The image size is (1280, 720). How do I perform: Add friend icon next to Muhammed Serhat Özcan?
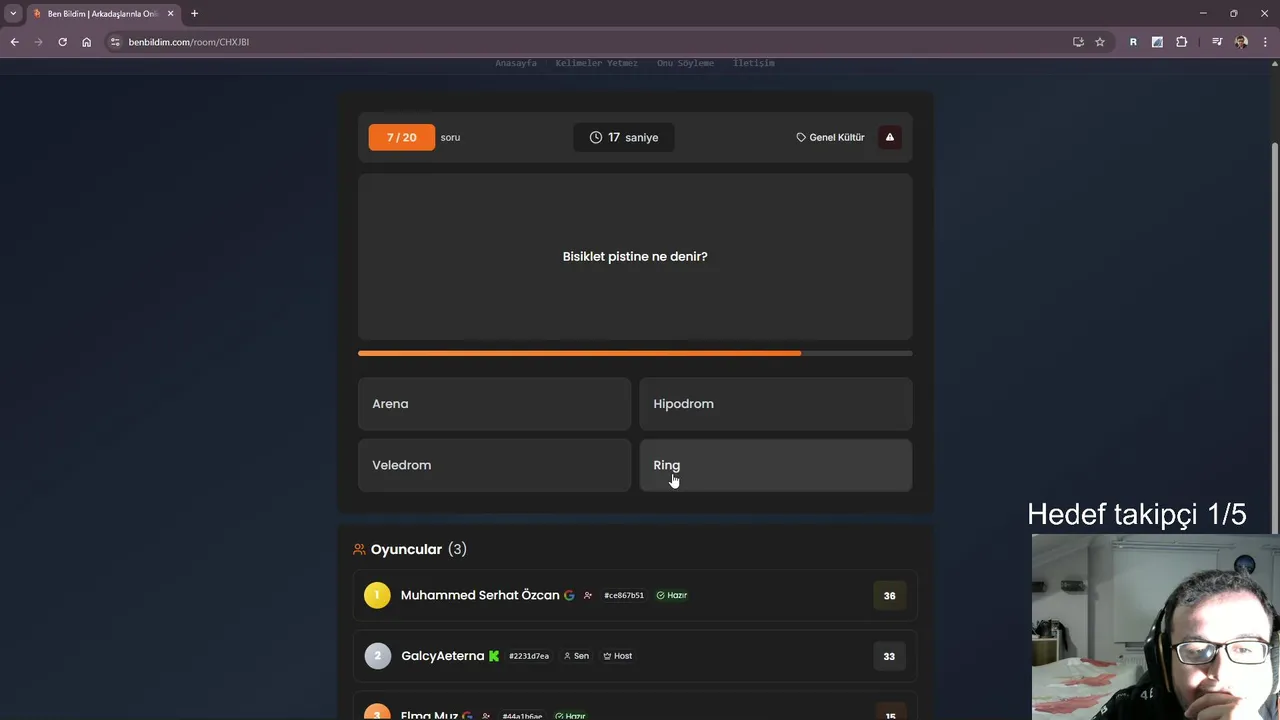click(588, 595)
